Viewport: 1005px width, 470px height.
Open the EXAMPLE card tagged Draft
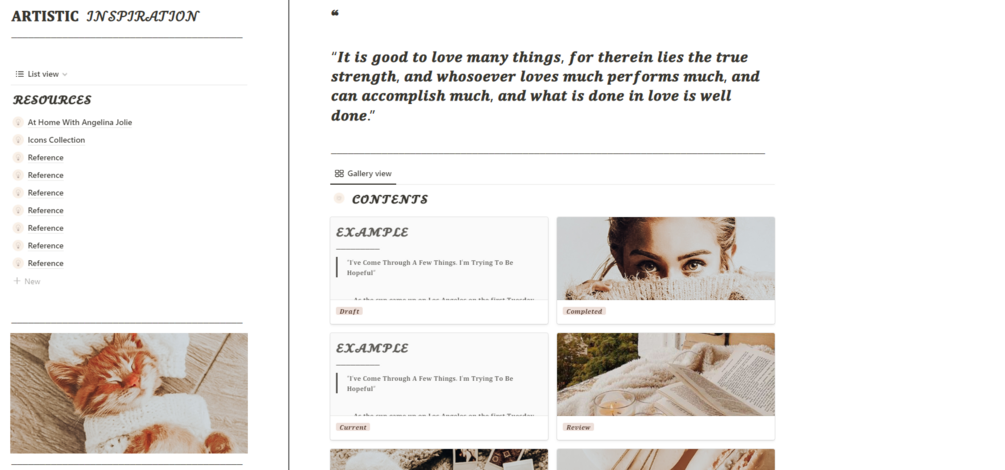coord(439,270)
